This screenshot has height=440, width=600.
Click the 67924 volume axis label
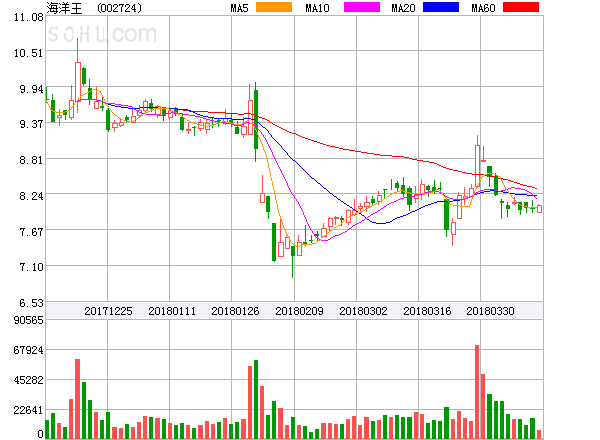pos(29,350)
